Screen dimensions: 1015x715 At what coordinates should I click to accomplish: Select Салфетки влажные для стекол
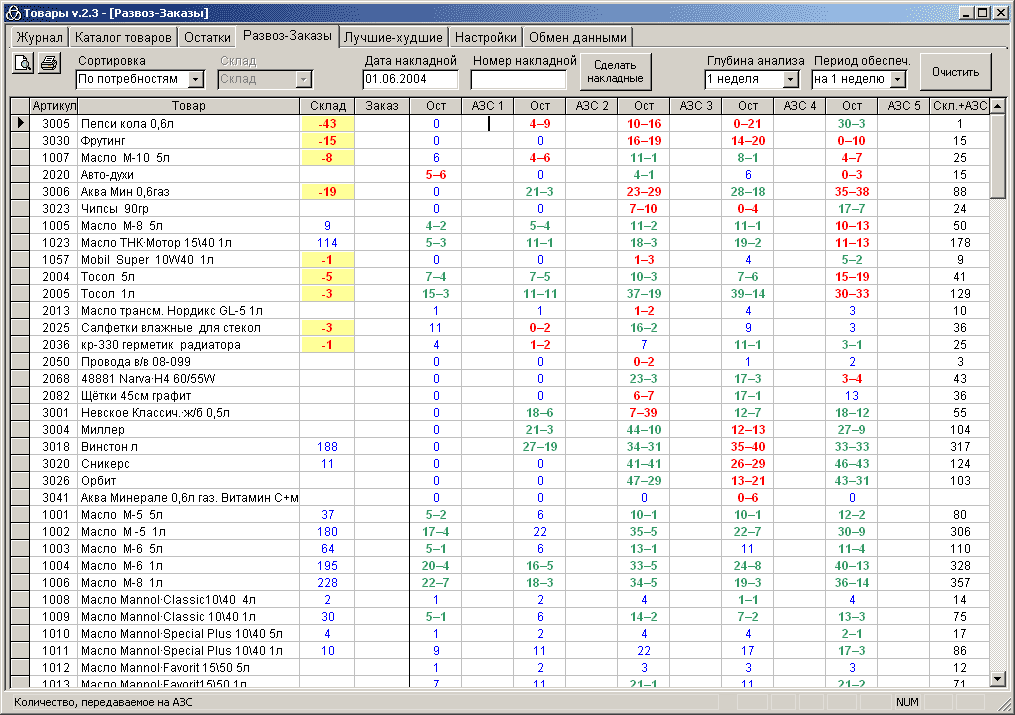click(x=170, y=327)
